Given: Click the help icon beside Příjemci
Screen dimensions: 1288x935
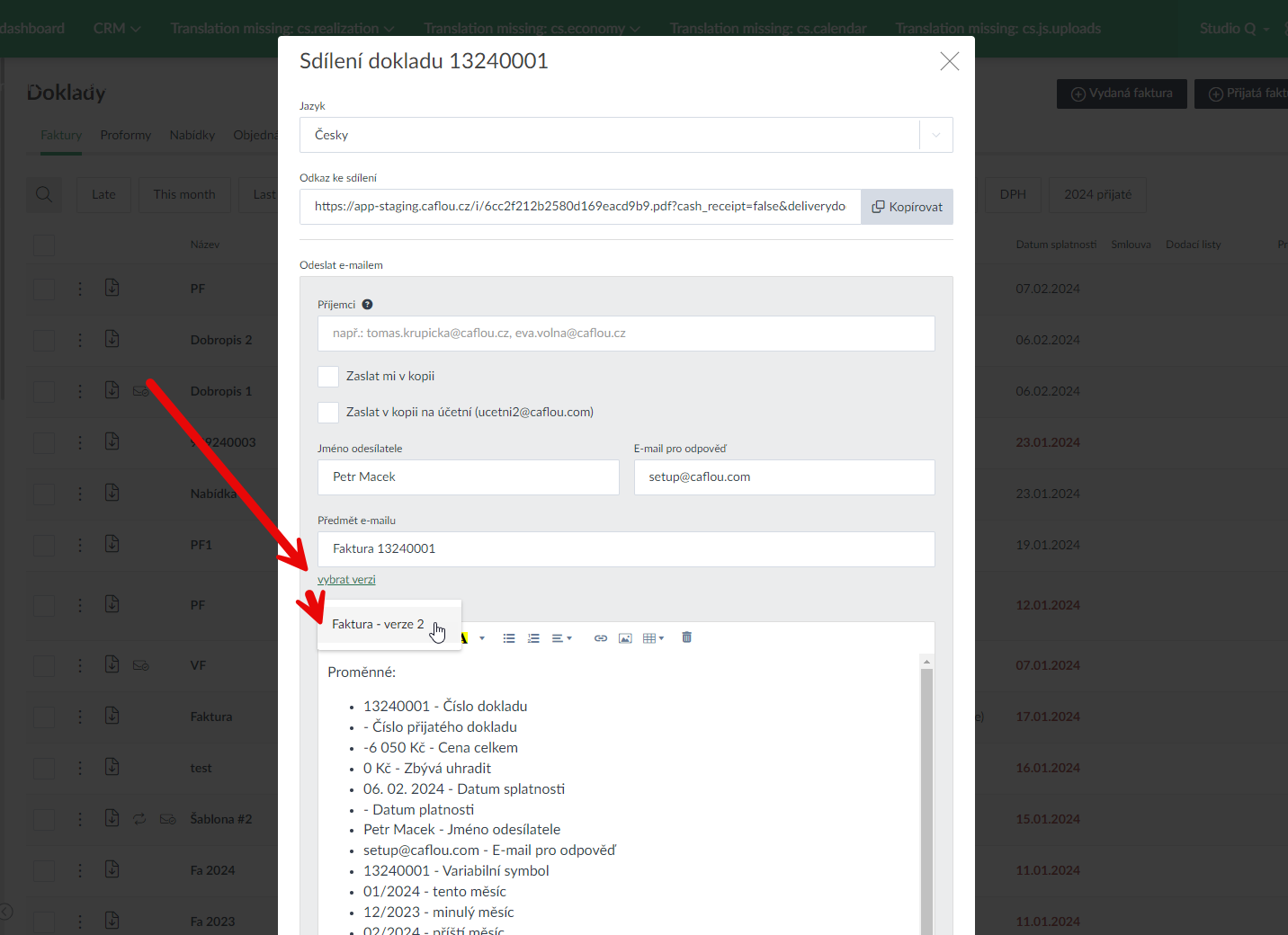Looking at the screenshot, I should pos(367,305).
